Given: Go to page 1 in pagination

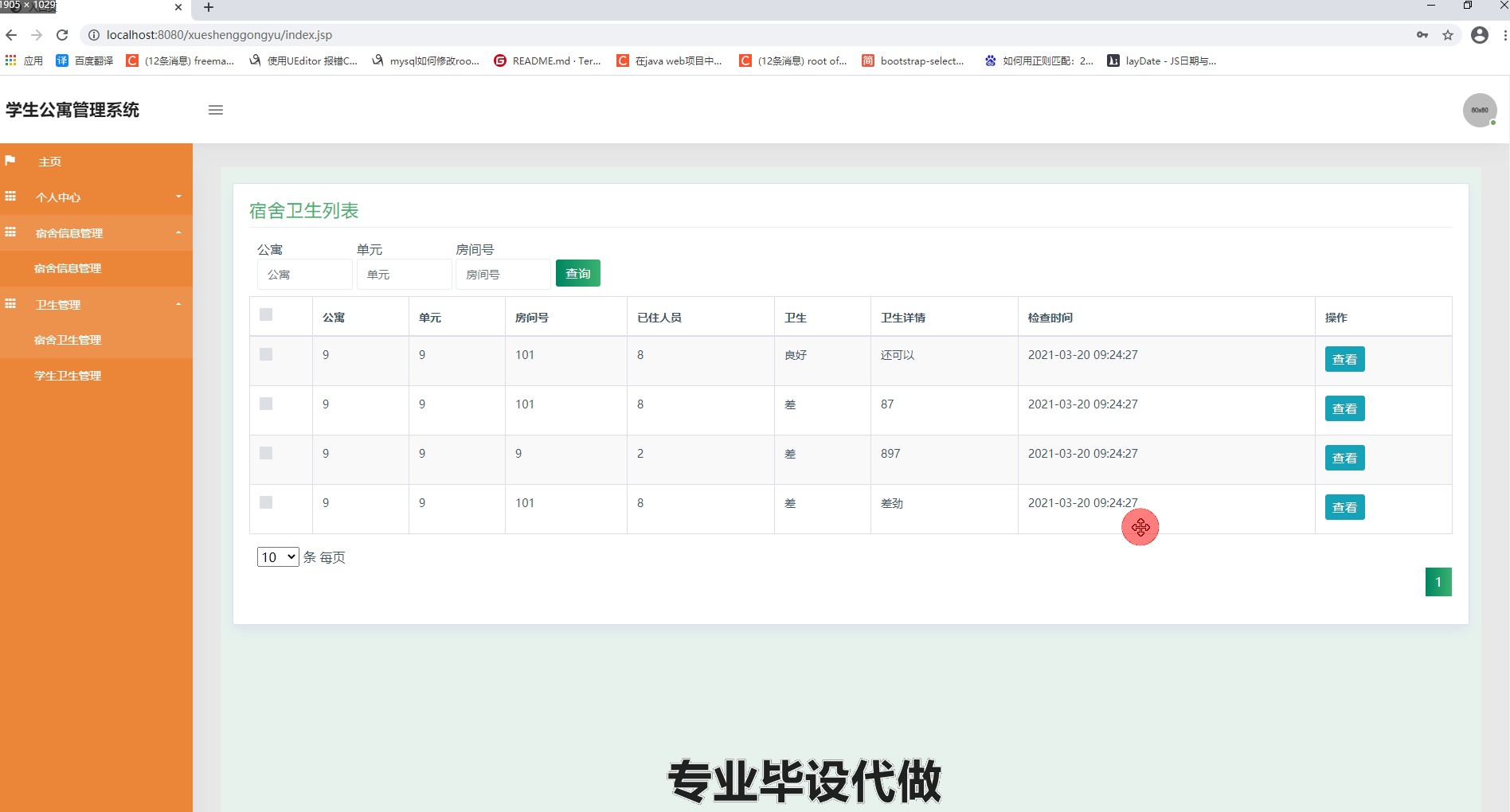Looking at the screenshot, I should (1438, 582).
